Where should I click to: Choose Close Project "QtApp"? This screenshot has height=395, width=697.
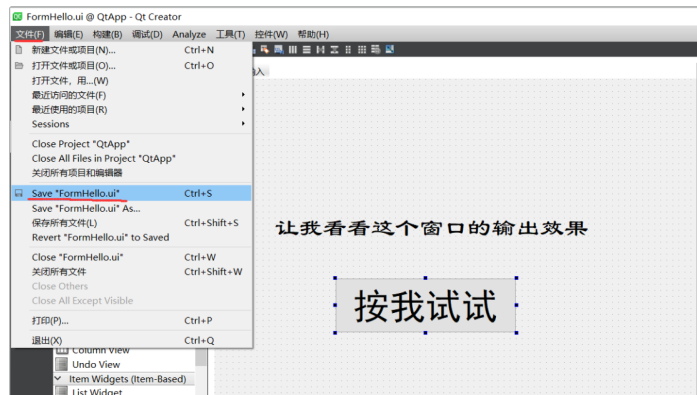pyautogui.click(x=132, y=144)
